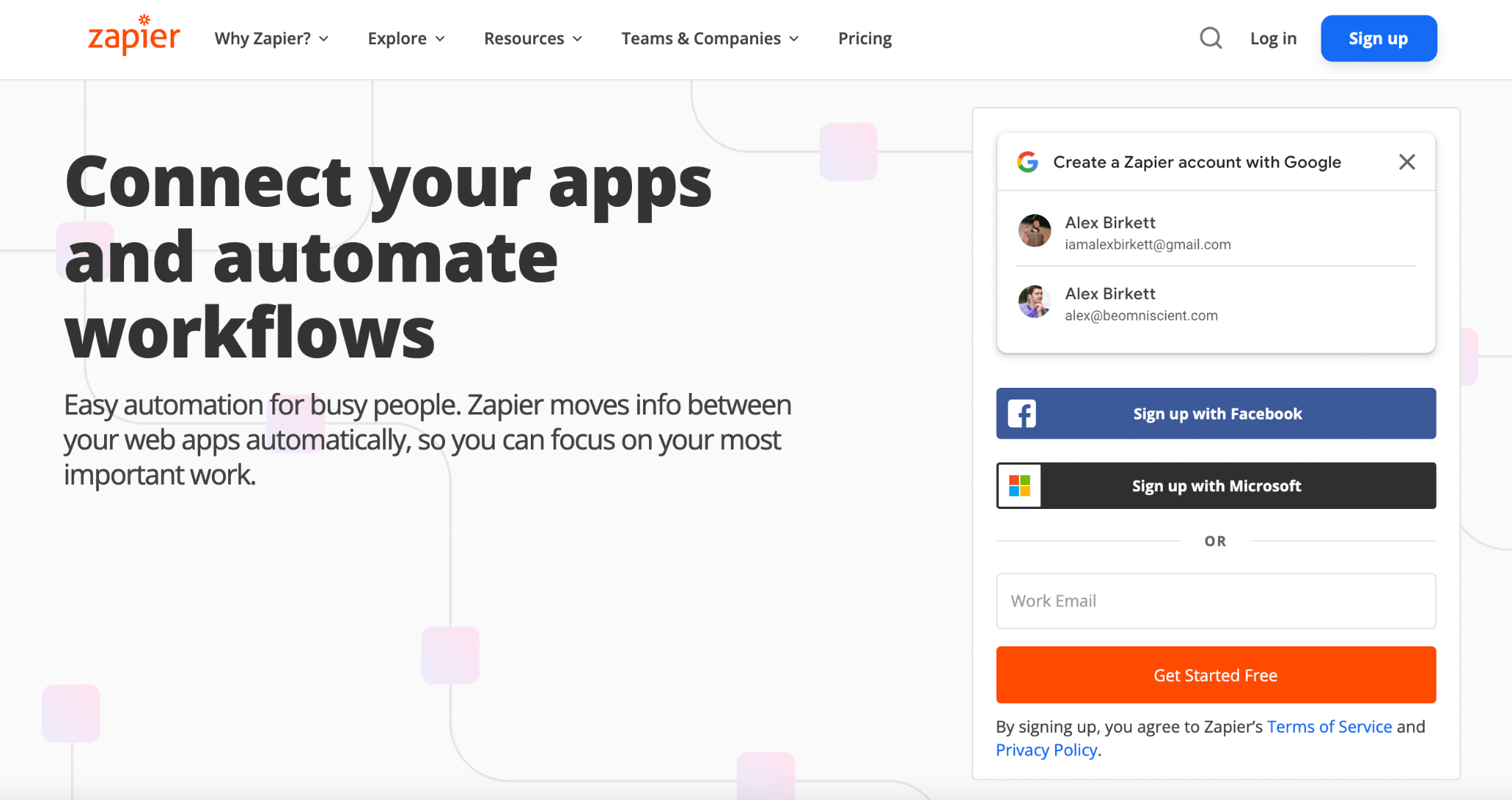Click the Google G logo icon
This screenshot has width=1512, height=800.
coord(1027,162)
